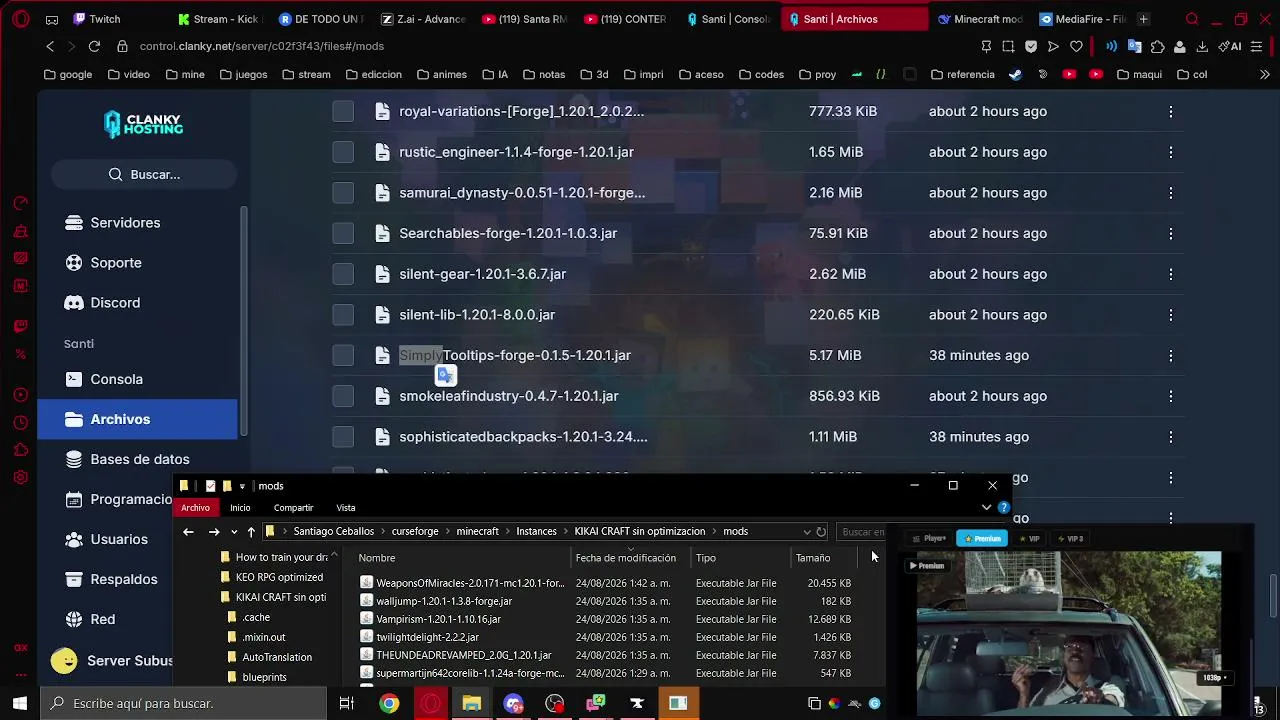Select walljump-1.20.1-1.3.8-forge.jar in Explorer

pyautogui.click(x=444, y=601)
